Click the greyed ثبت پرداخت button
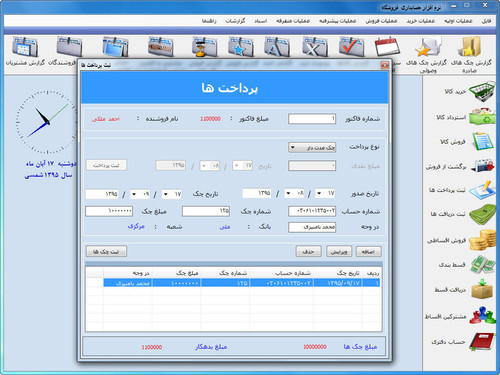Viewport: 500px width, 375px height. click(106, 165)
